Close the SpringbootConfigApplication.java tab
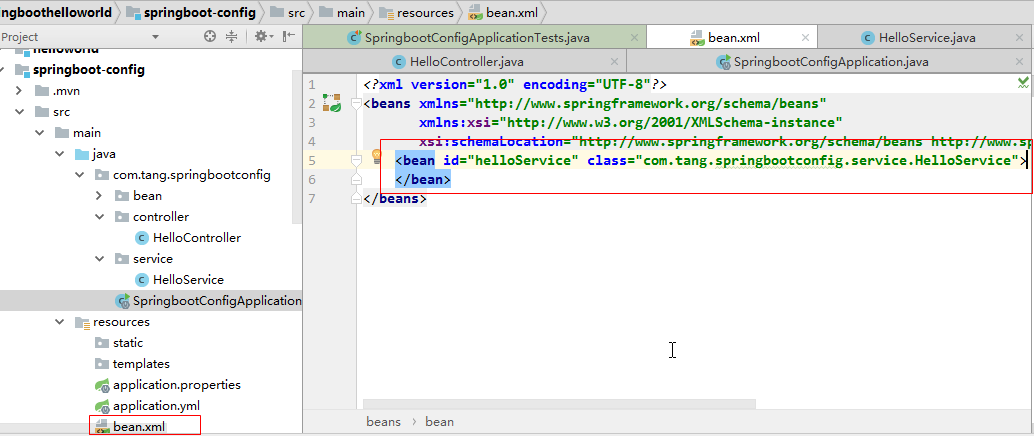The height and width of the screenshot is (436, 1034). [1021, 62]
